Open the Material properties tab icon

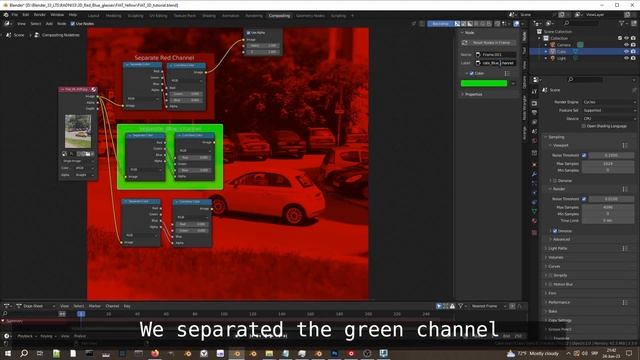pyautogui.click(x=534, y=221)
